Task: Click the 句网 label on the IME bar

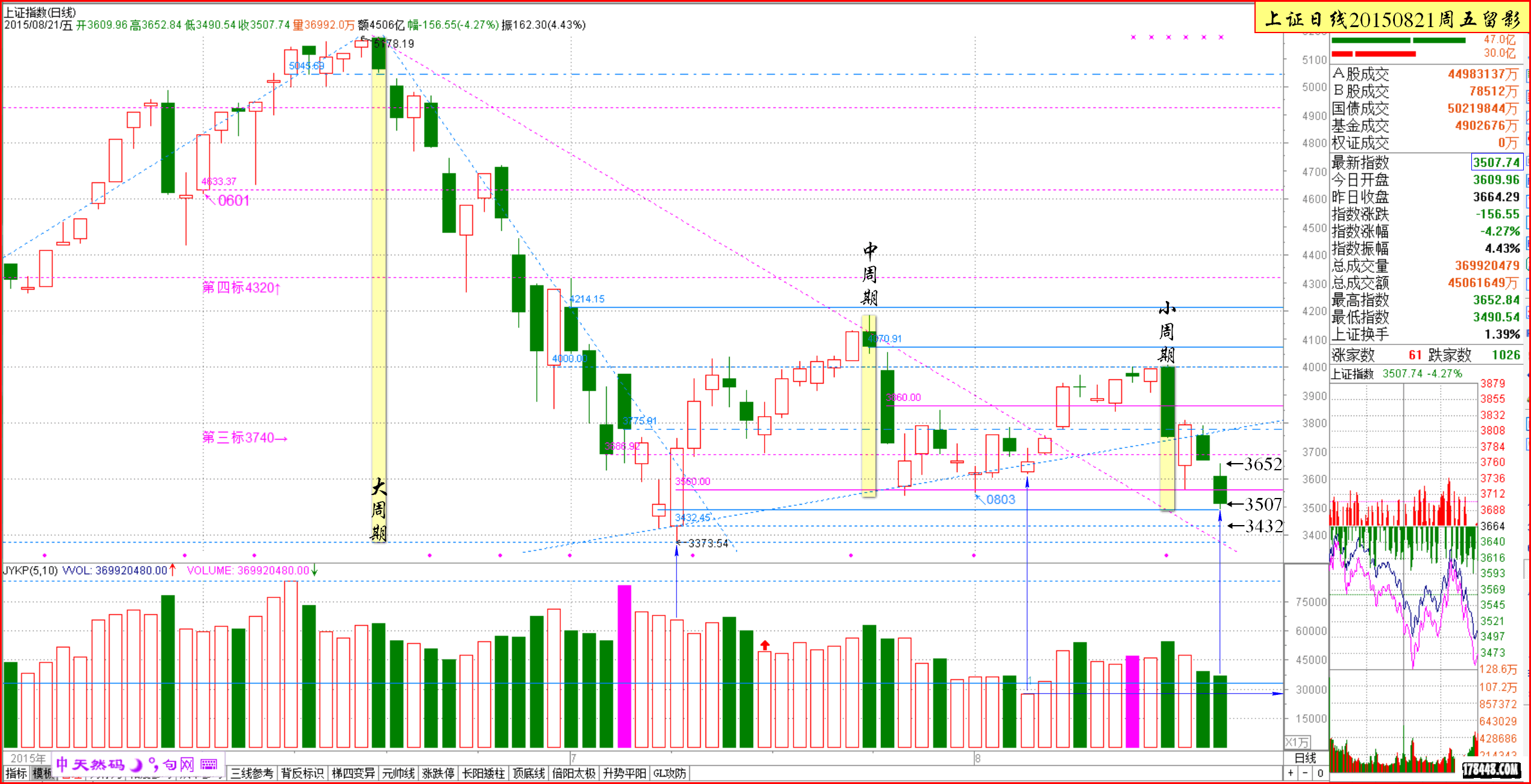Action: click(178, 765)
